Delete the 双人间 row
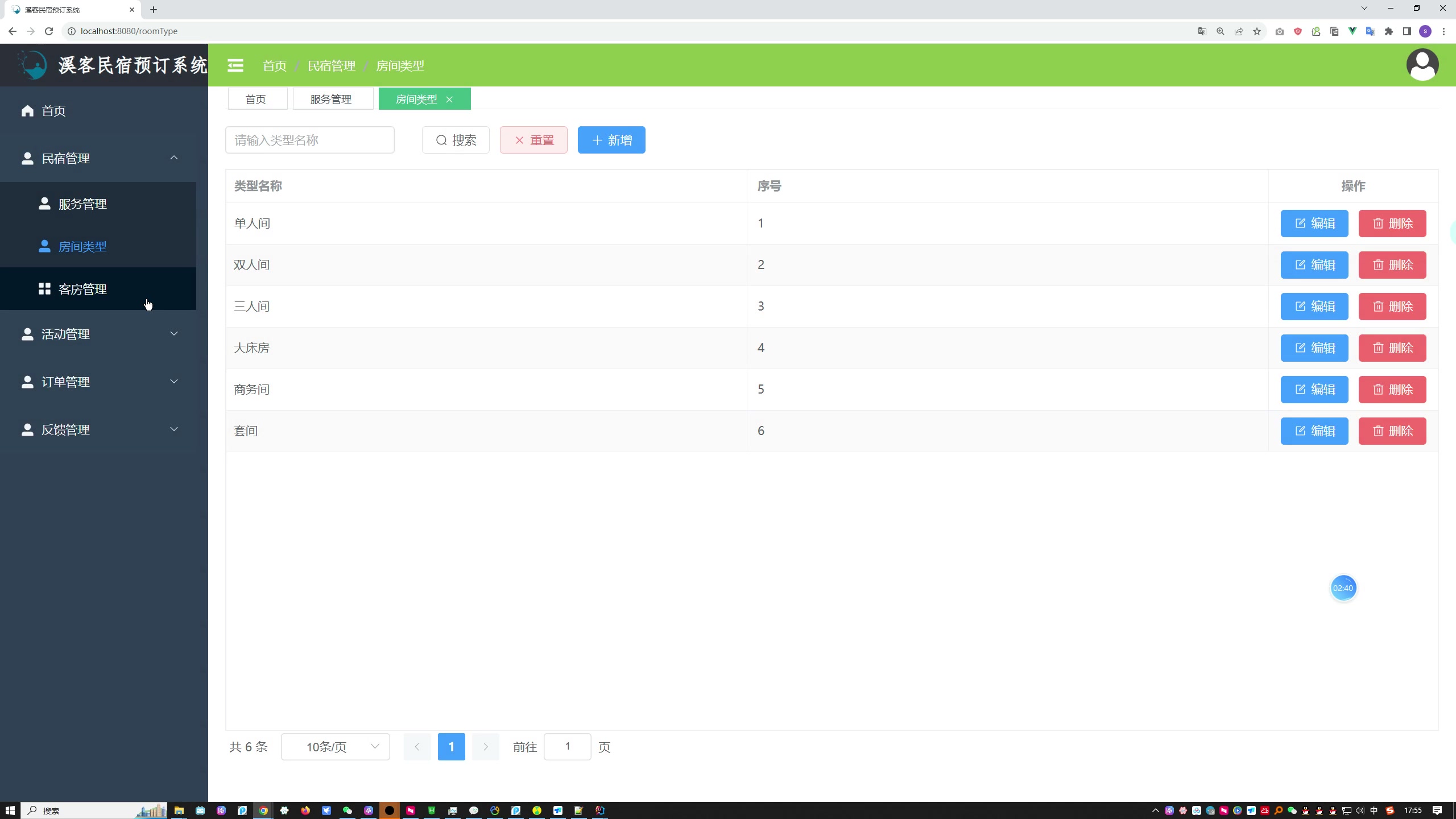This screenshot has width=1456, height=819. point(1392,265)
